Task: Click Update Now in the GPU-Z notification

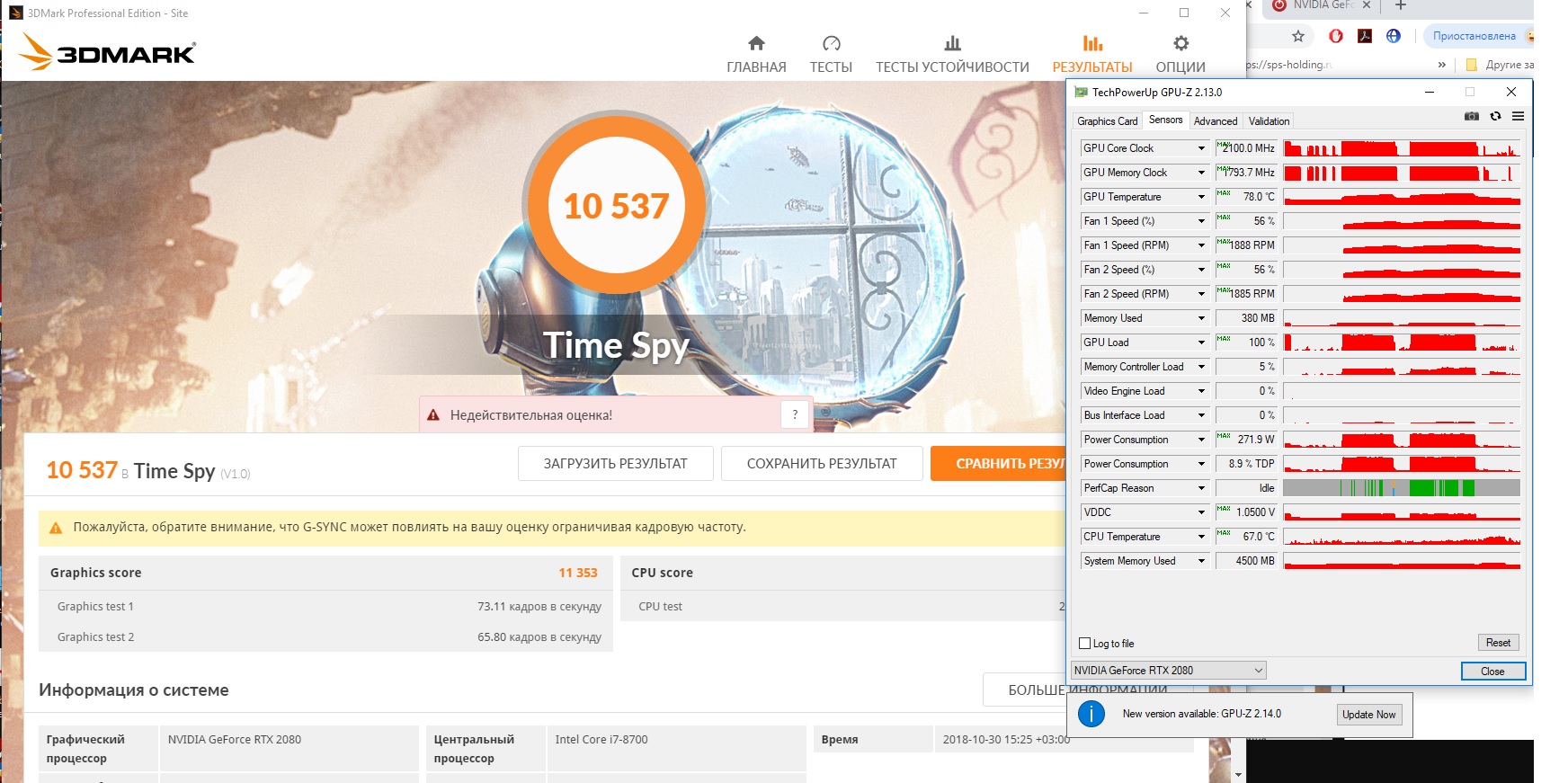Action: click(1368, 715)
